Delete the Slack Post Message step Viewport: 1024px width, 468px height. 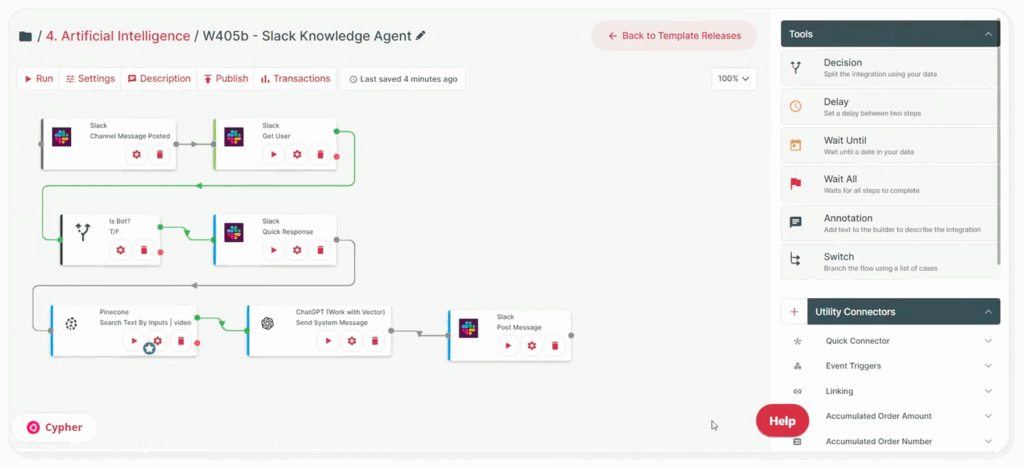(x=555, y=346)
